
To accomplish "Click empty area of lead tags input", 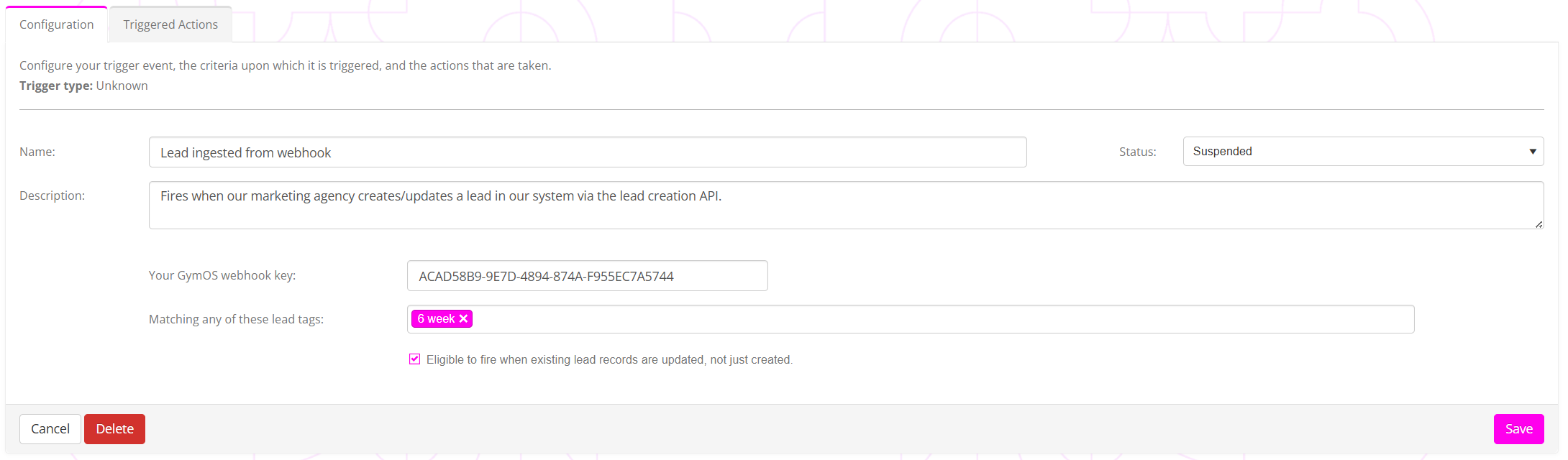I will (x=935, y=319).
